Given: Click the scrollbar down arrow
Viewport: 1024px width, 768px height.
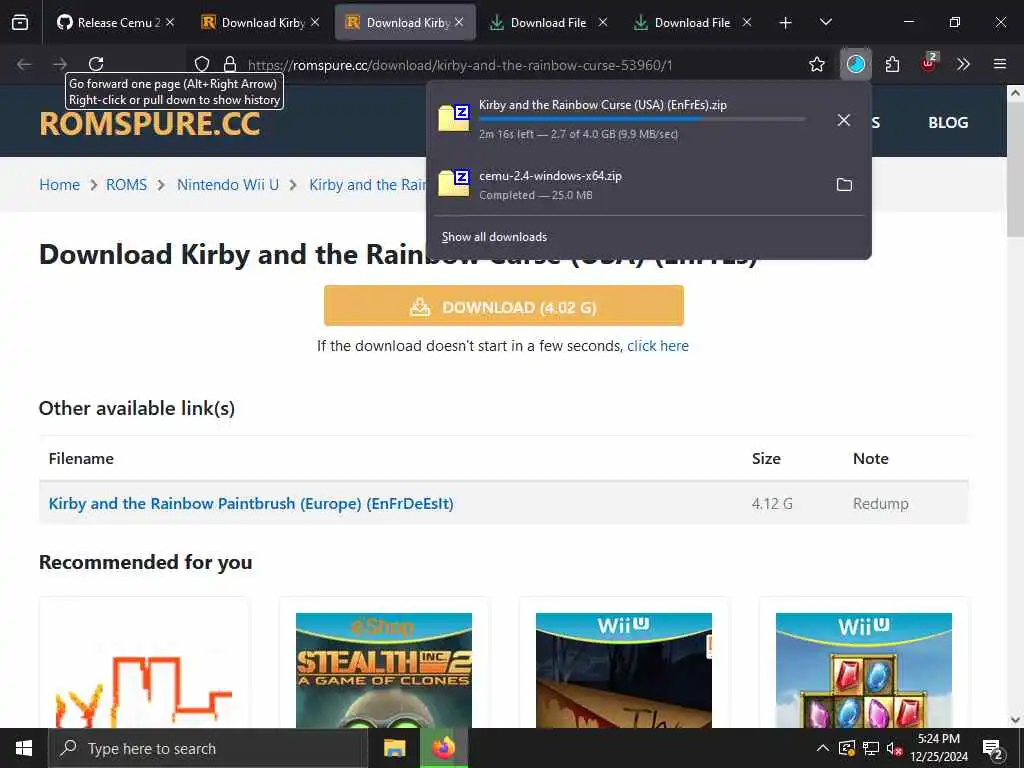Looking at the screenshot, I should point(1015,720).
